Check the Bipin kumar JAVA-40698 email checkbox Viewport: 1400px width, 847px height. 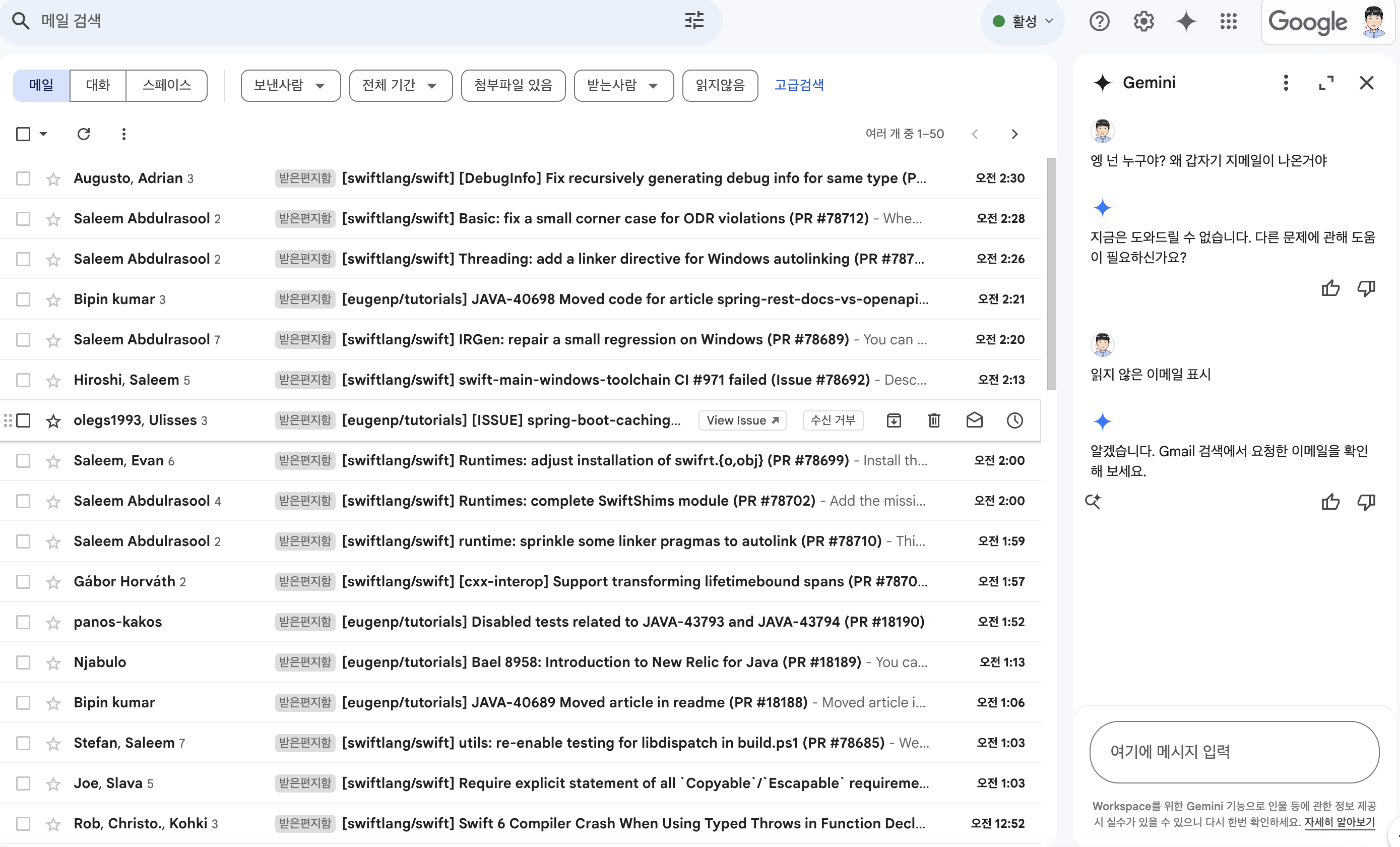pyautogui.click(x=23, y=299)
